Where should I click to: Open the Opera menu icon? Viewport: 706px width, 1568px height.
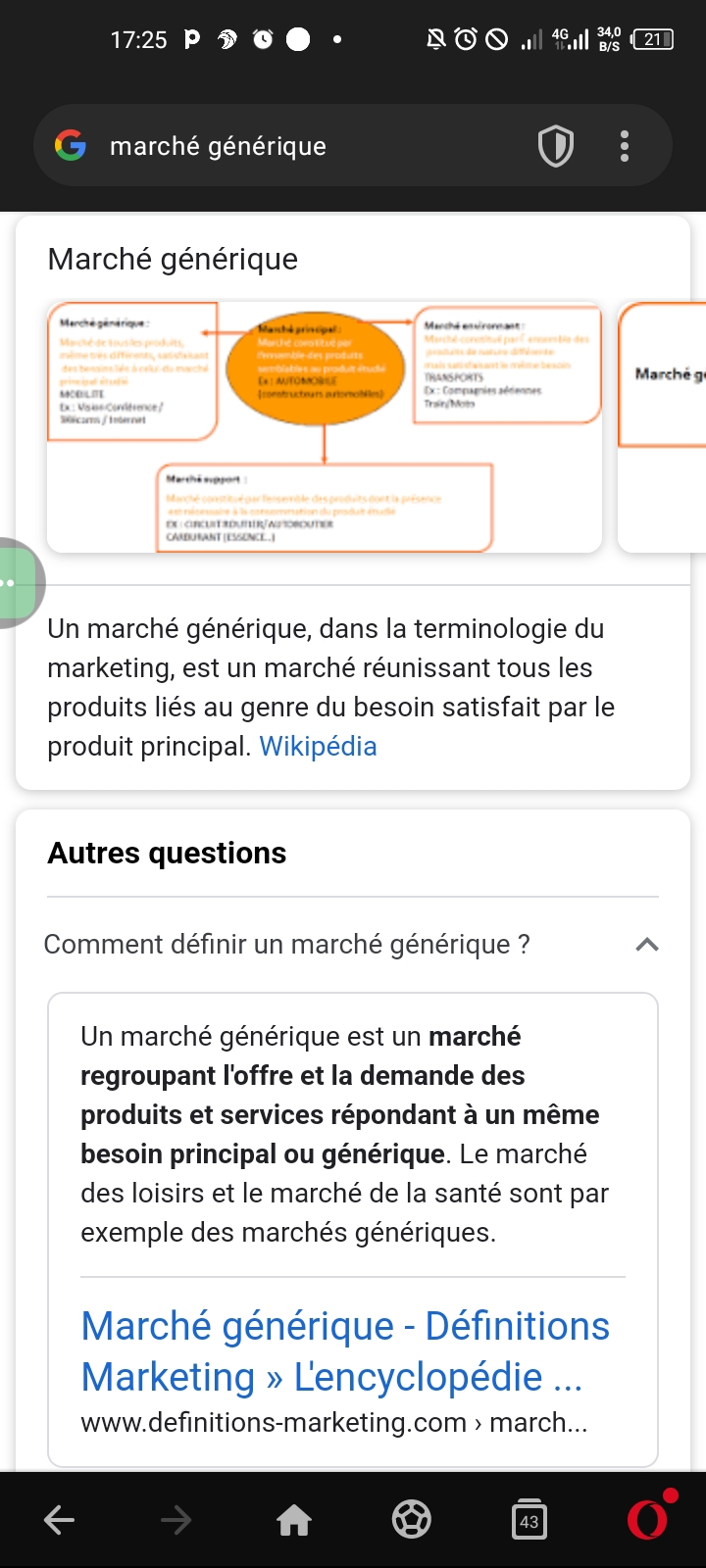click(648, 1518)
